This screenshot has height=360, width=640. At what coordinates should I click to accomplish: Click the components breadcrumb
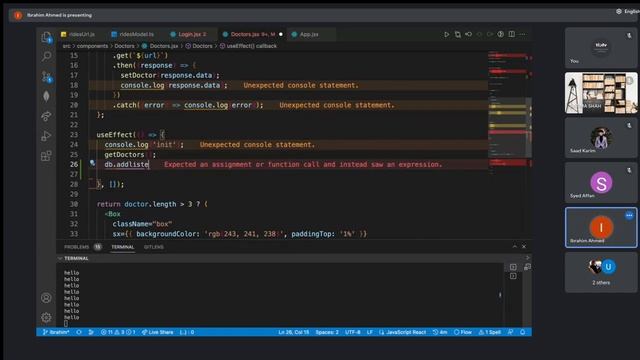point(92,46)
